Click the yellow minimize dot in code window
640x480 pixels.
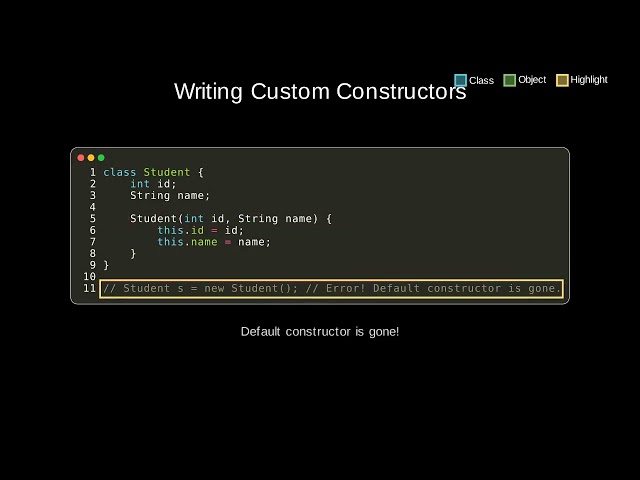91,158
